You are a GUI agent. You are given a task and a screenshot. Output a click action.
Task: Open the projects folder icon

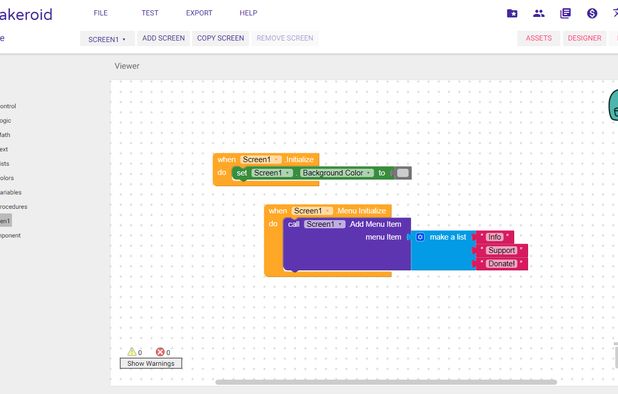512,13
